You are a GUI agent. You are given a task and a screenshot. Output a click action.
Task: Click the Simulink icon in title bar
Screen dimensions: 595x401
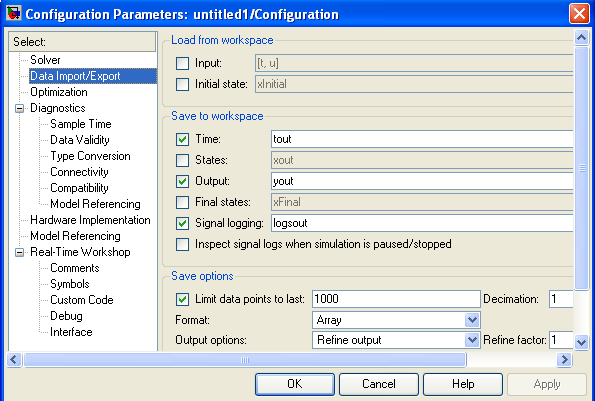pos(13,13)
